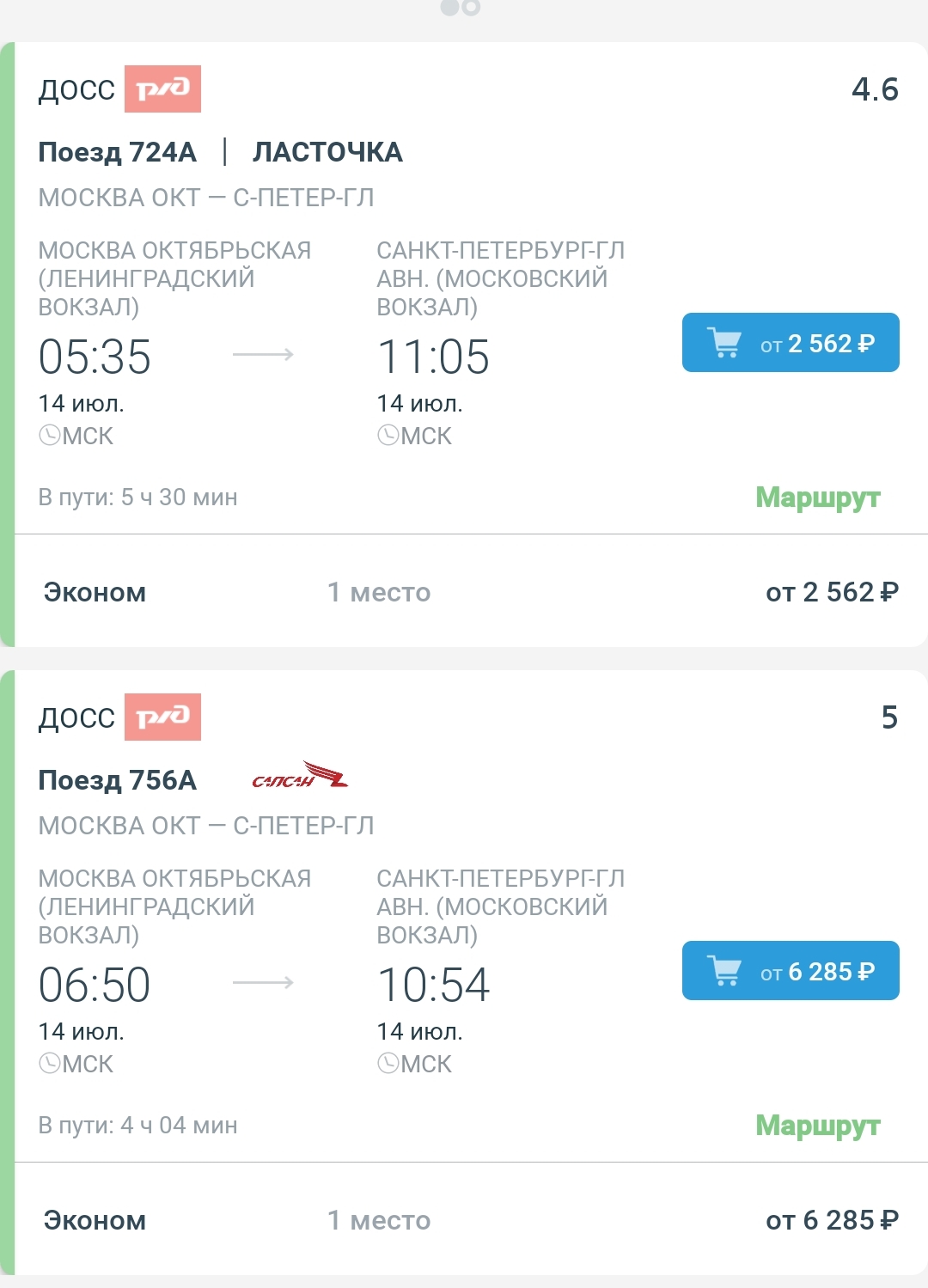928x1288 pixels.
Task: Open Маршрут for train 756A
Action: tap(817, 1126)
